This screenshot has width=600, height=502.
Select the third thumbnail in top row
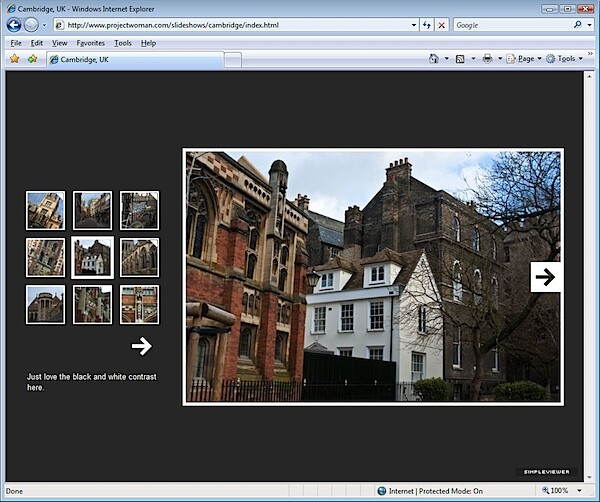tap(139, 210)
